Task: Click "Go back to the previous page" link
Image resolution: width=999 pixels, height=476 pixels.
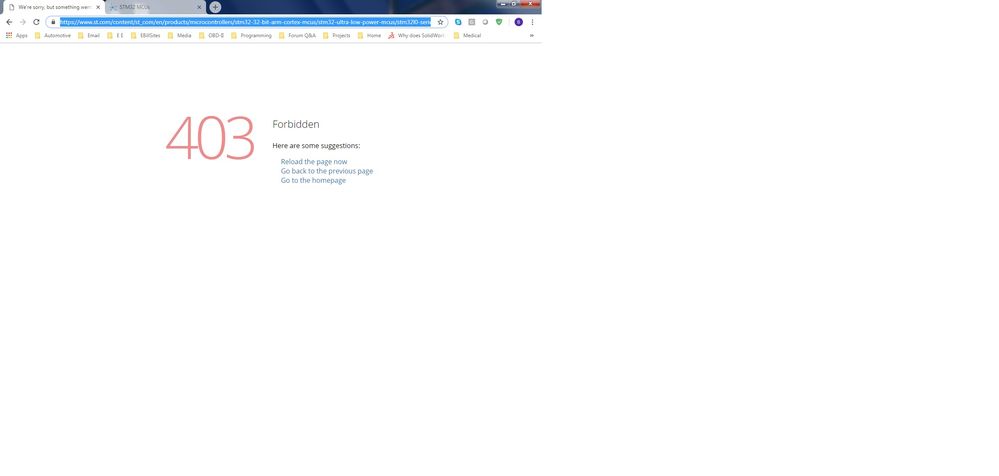Action: [327, 171]
